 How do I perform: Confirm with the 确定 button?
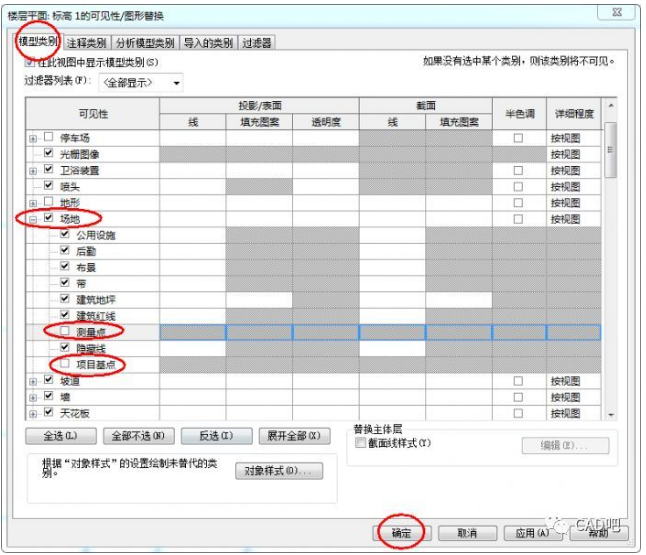click(402, 533)
